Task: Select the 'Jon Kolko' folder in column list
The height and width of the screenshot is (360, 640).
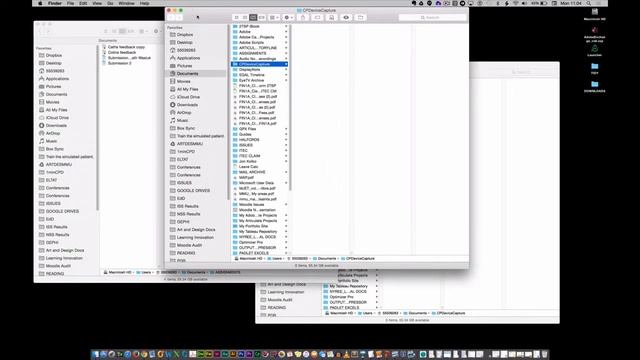Action: coord(247,161)
